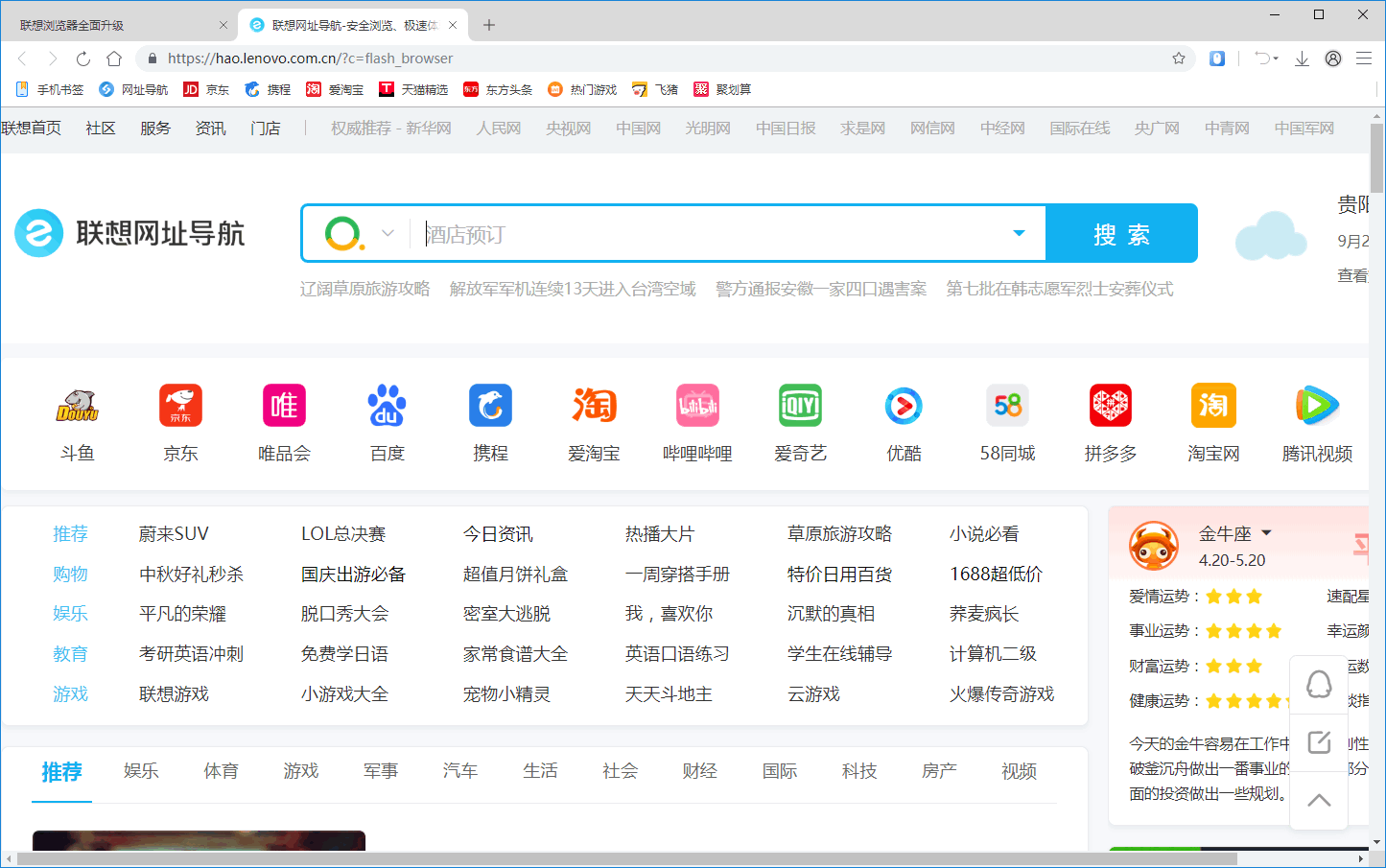Open the 计算机二级 link
The image size is (1386, 868).
(993, 654)
